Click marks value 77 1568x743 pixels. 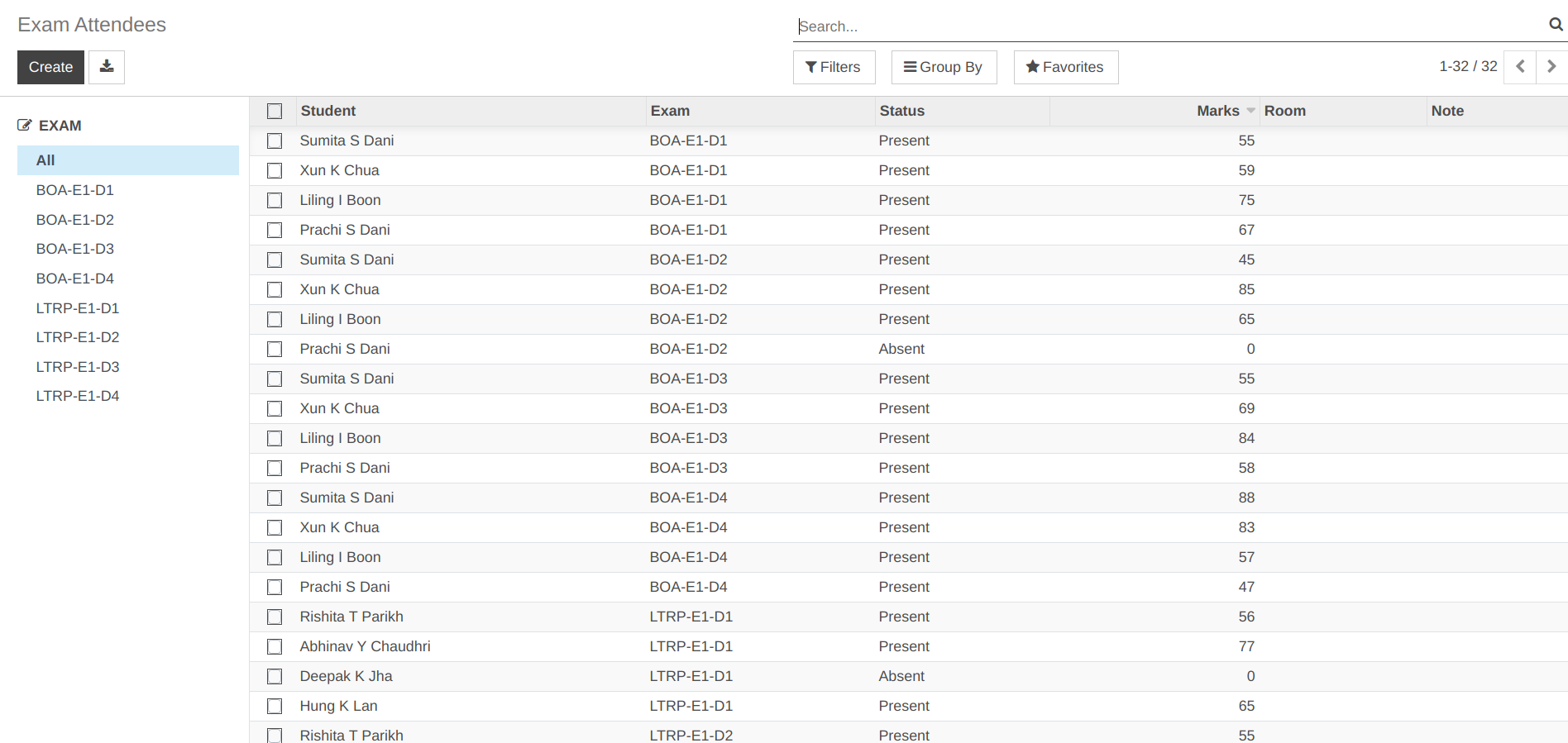point(1246,646)
